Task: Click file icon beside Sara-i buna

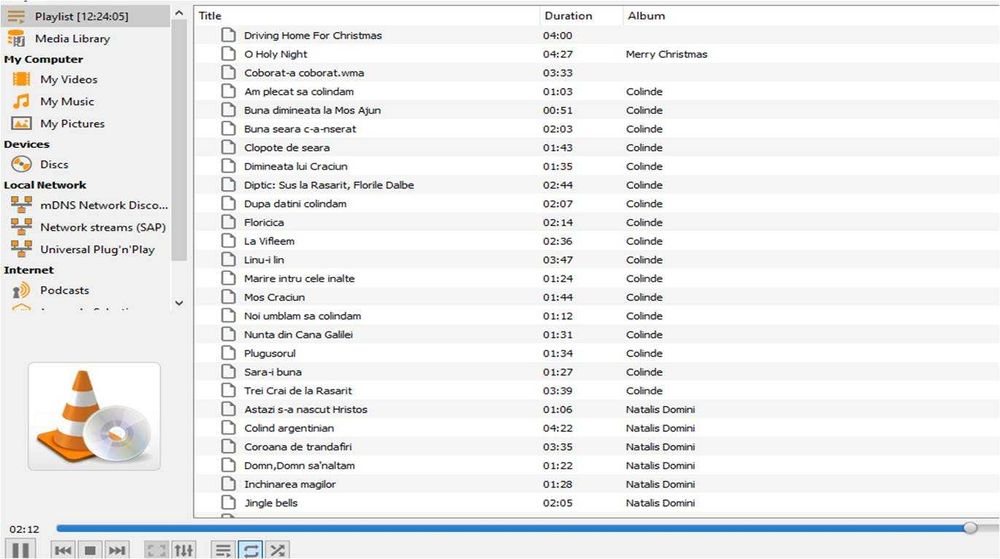Action: pos(228,372)
